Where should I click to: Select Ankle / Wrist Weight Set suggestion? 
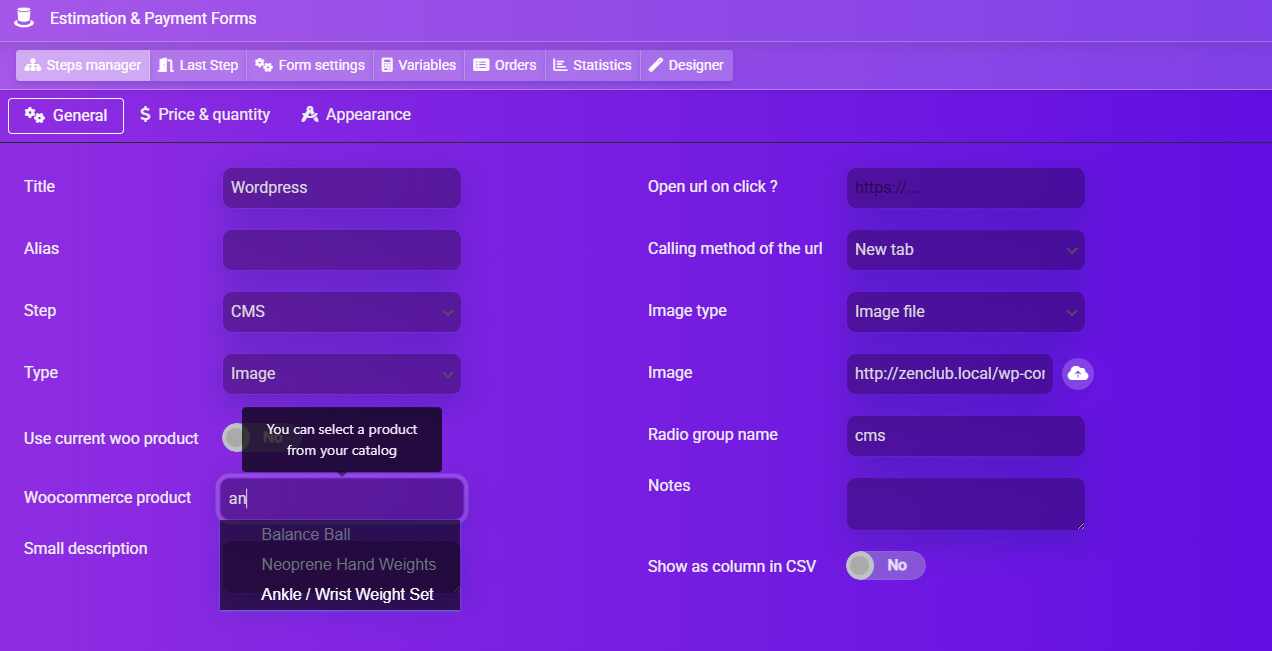pyautogui.click(x=340, y=594)
